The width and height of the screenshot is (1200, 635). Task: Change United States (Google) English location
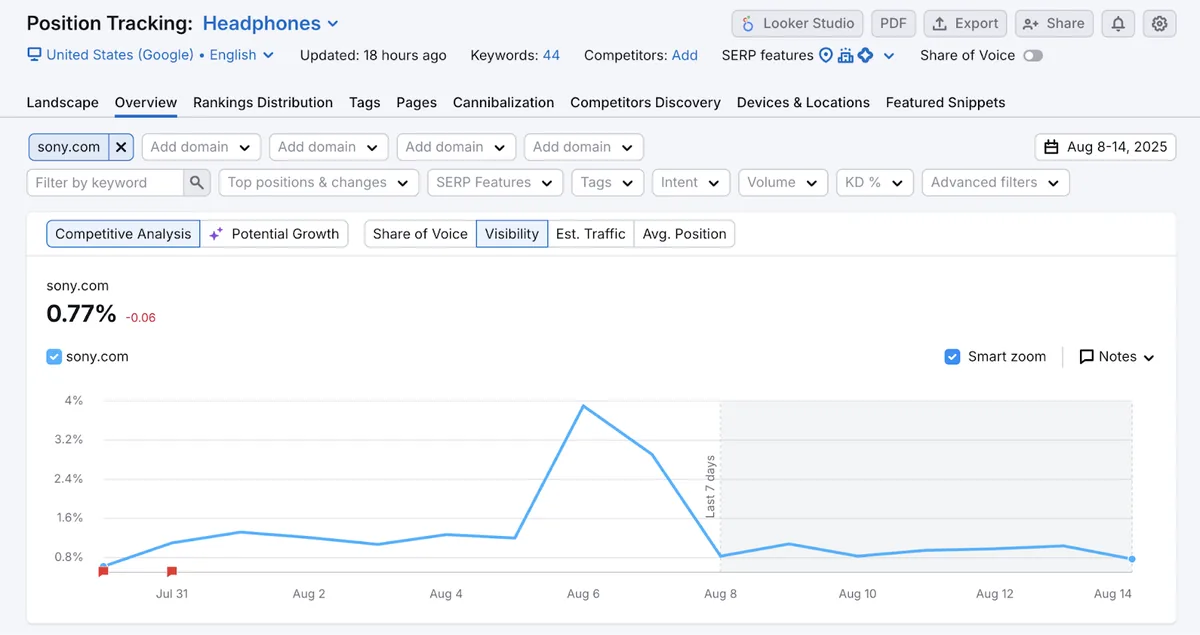coord(150,55)
